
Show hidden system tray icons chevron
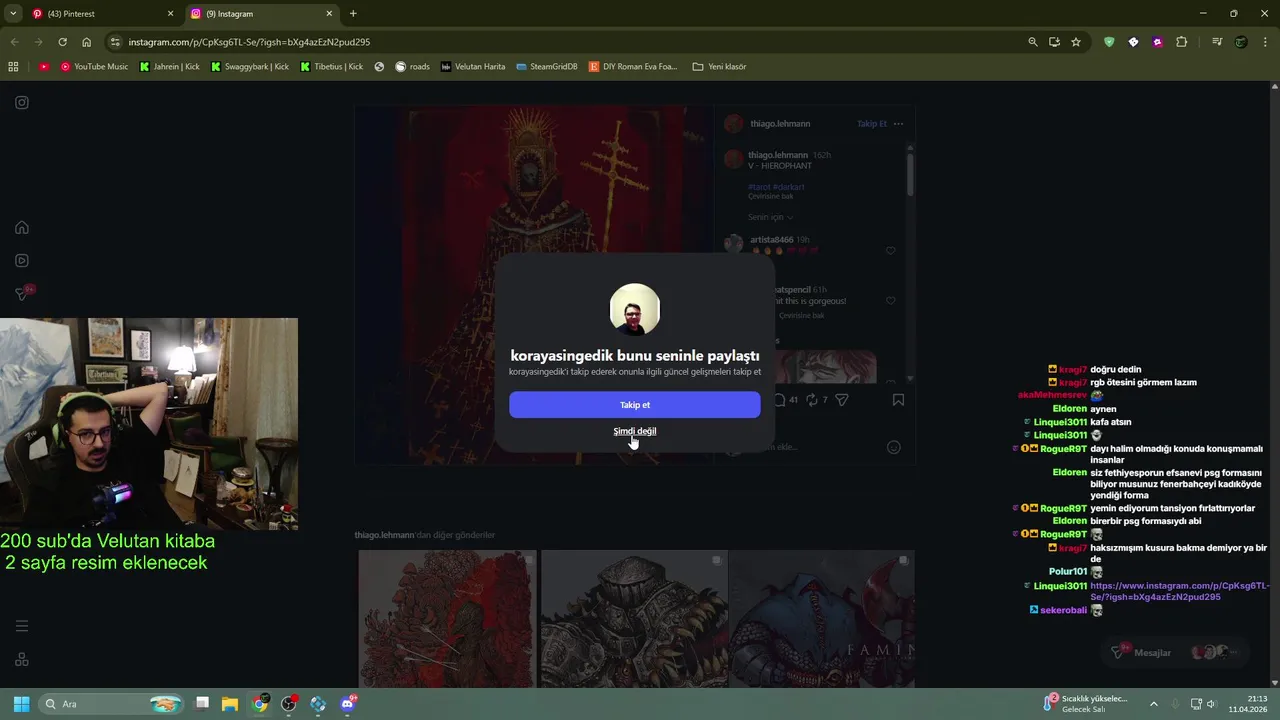pos(1153,704)
